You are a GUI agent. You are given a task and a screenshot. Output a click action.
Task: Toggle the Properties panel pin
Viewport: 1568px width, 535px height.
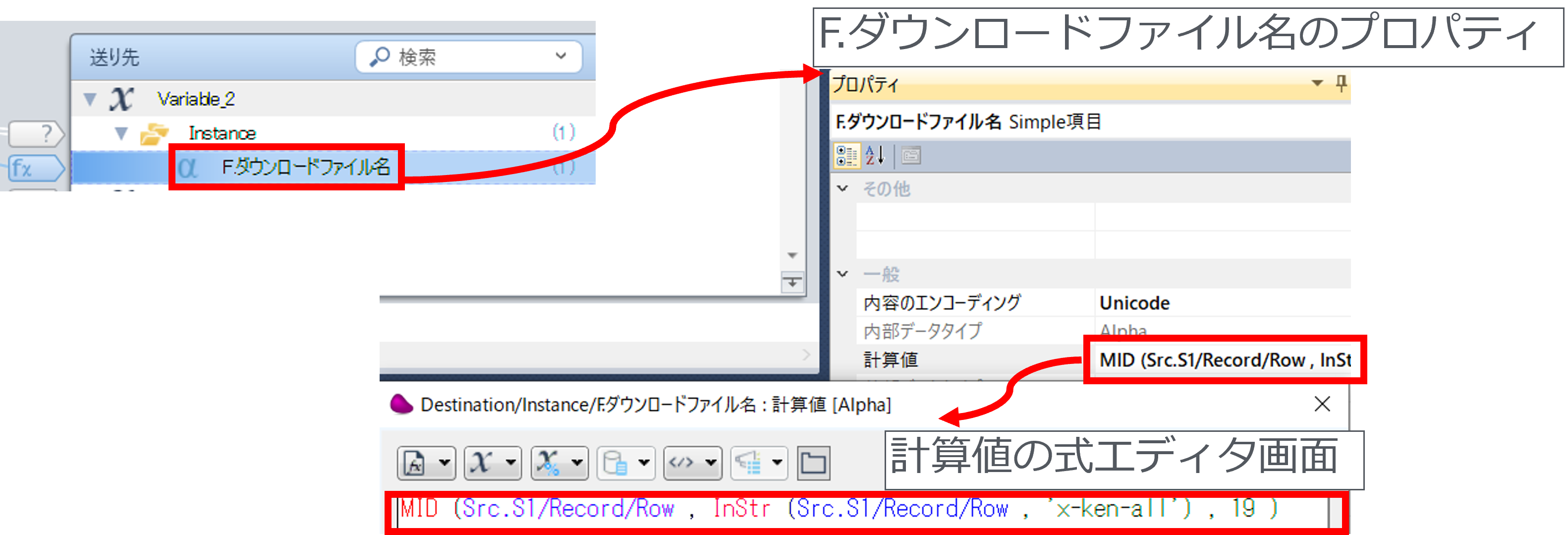pyautogui.click(x=1341, y=83)
